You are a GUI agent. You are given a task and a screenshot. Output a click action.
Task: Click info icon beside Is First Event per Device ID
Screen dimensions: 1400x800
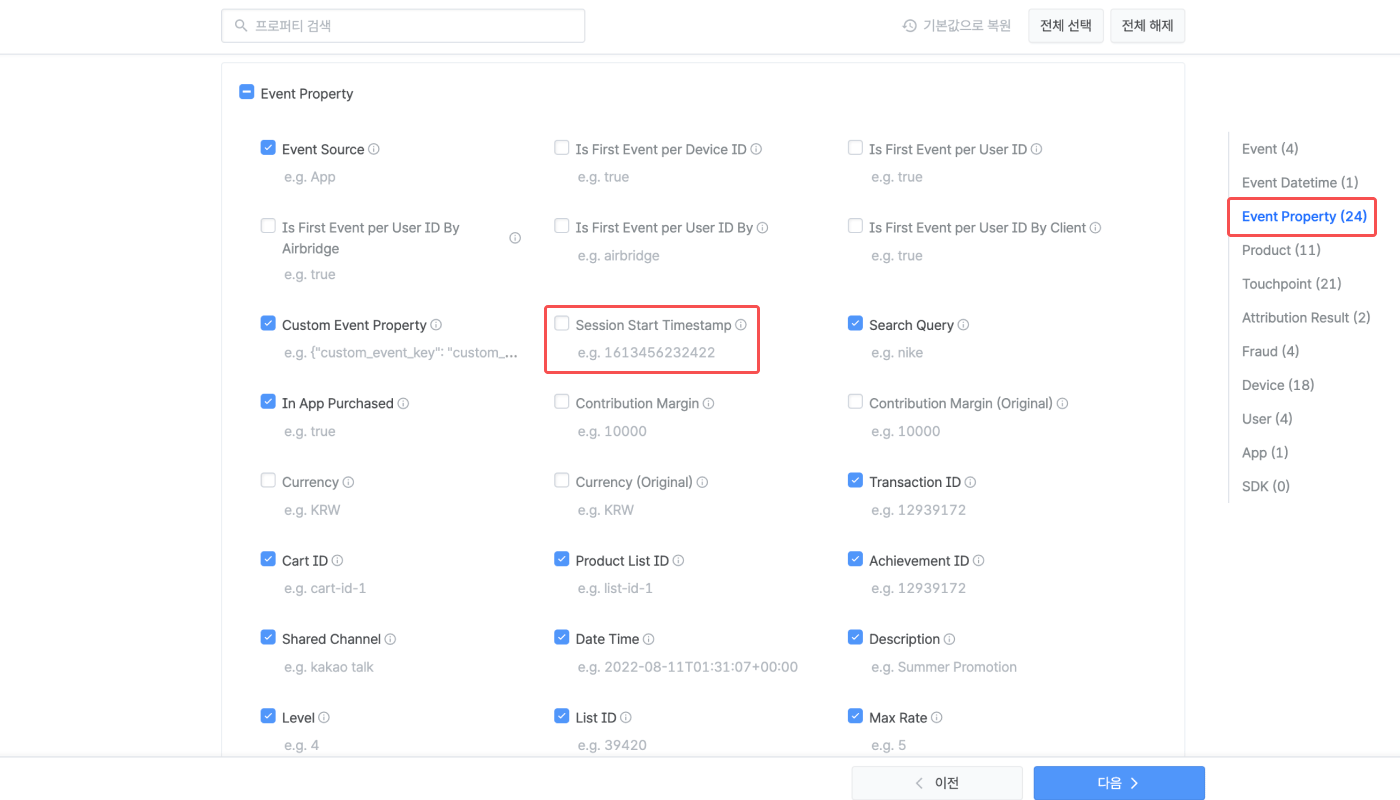point(756,149)
